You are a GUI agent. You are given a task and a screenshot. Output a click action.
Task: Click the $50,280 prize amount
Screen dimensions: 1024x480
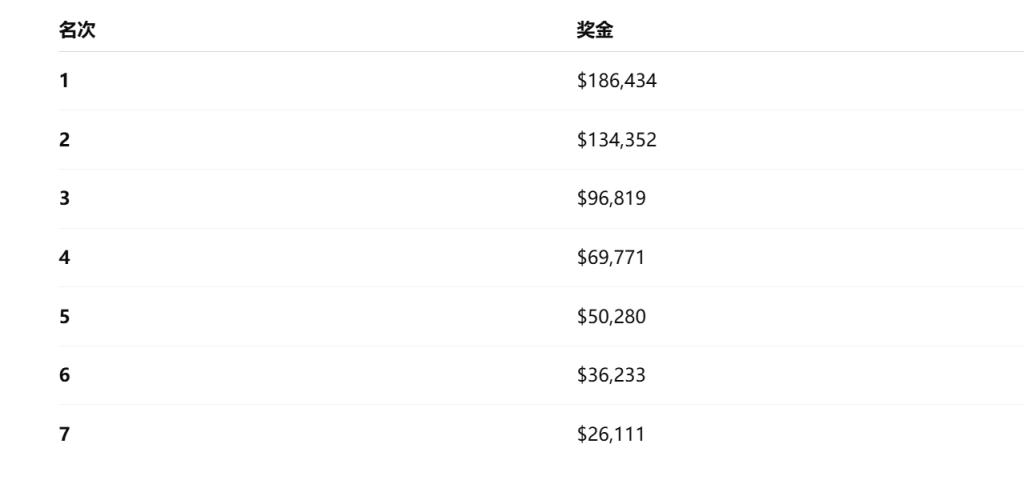(611, 317)
